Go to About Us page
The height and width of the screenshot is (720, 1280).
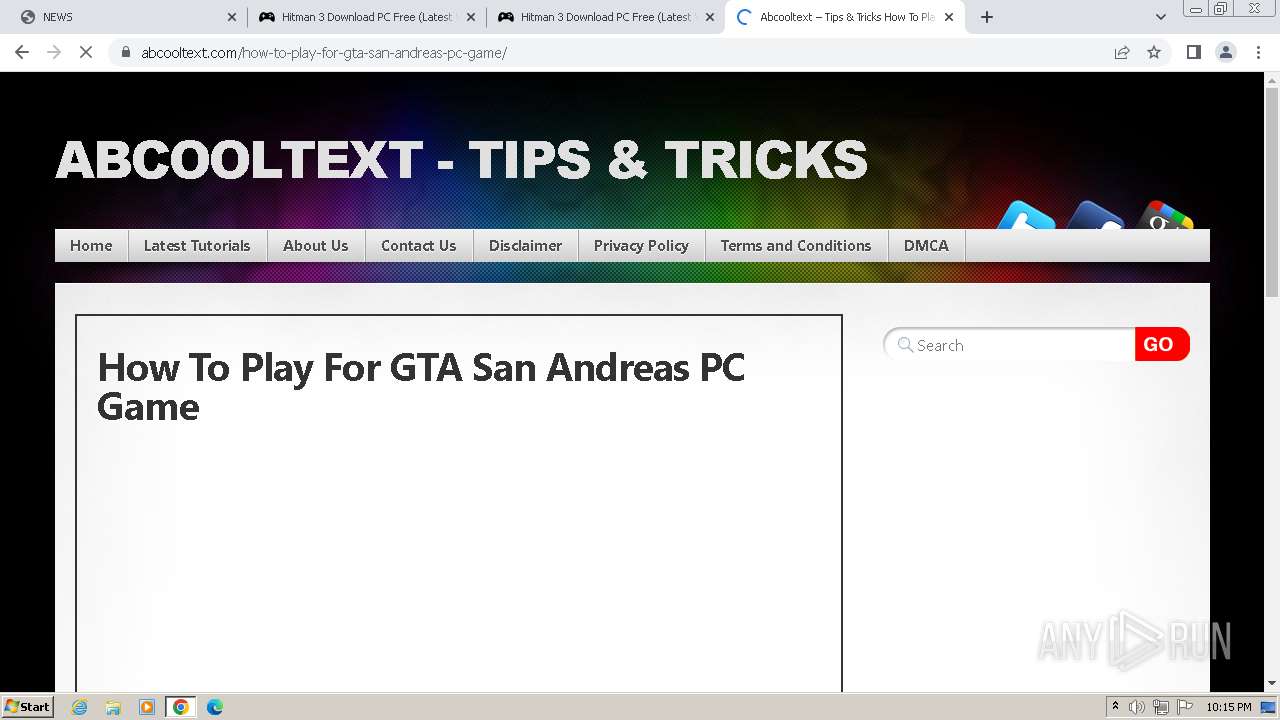pos(316,245)
